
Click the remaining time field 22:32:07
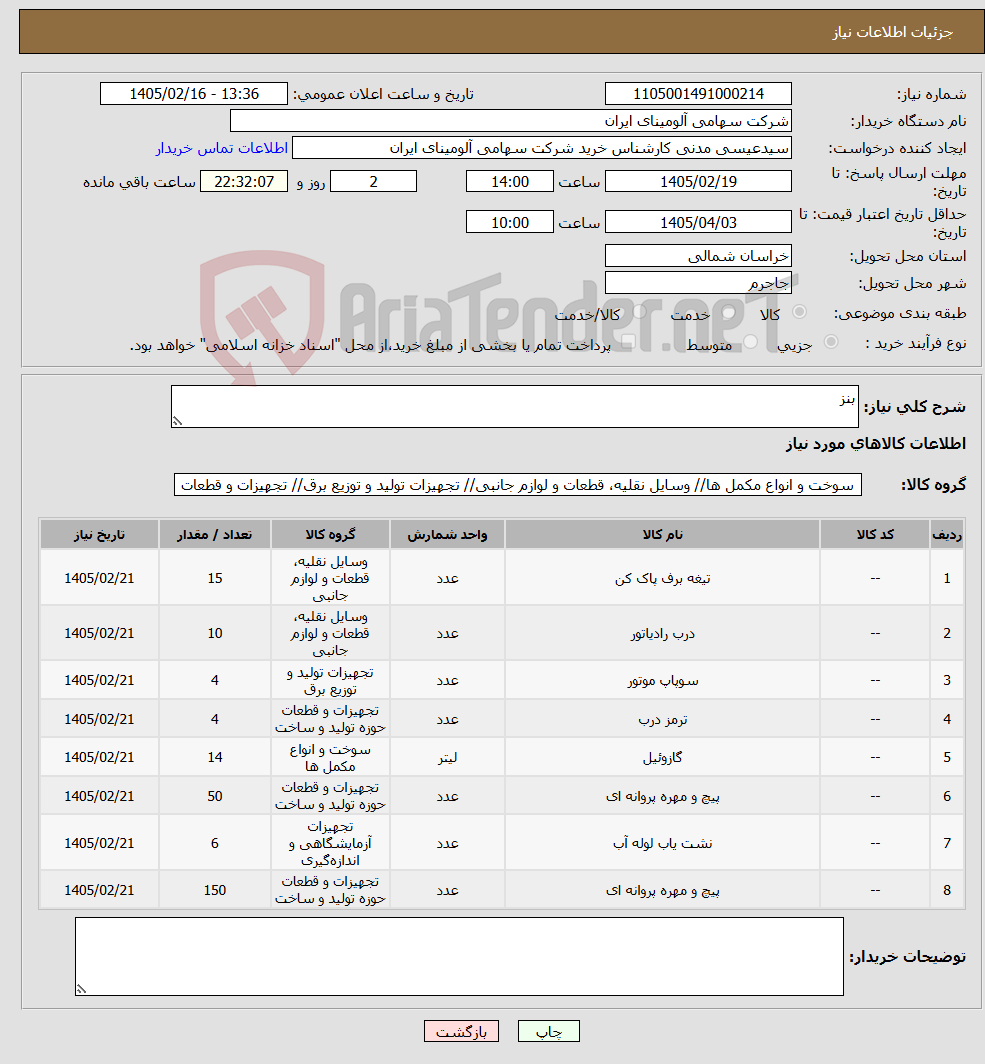[244, 182]
